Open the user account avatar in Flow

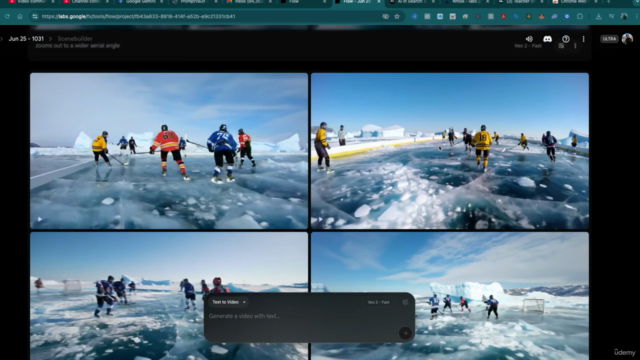(627, 39)
